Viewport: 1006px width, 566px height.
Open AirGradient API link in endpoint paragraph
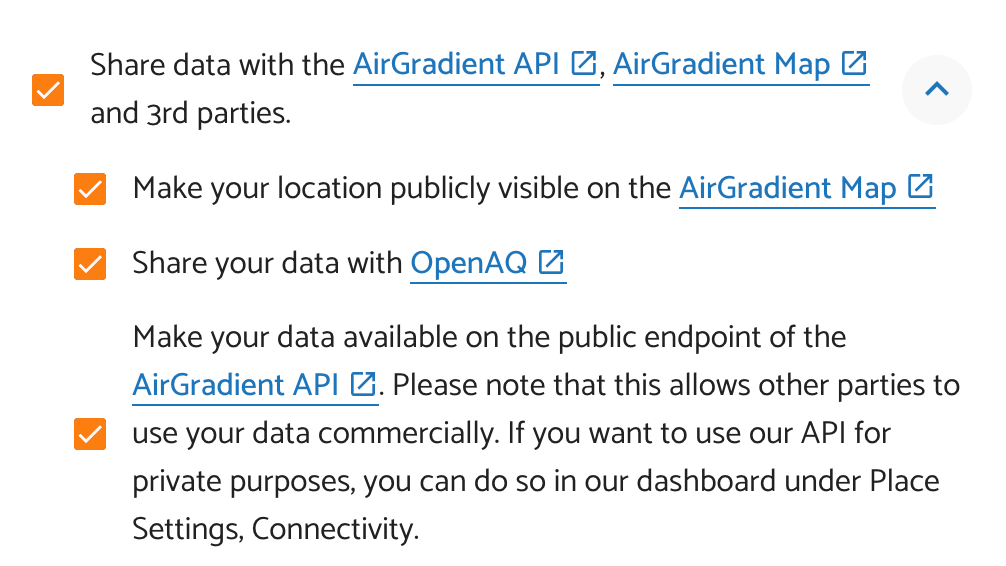[236, 385]
